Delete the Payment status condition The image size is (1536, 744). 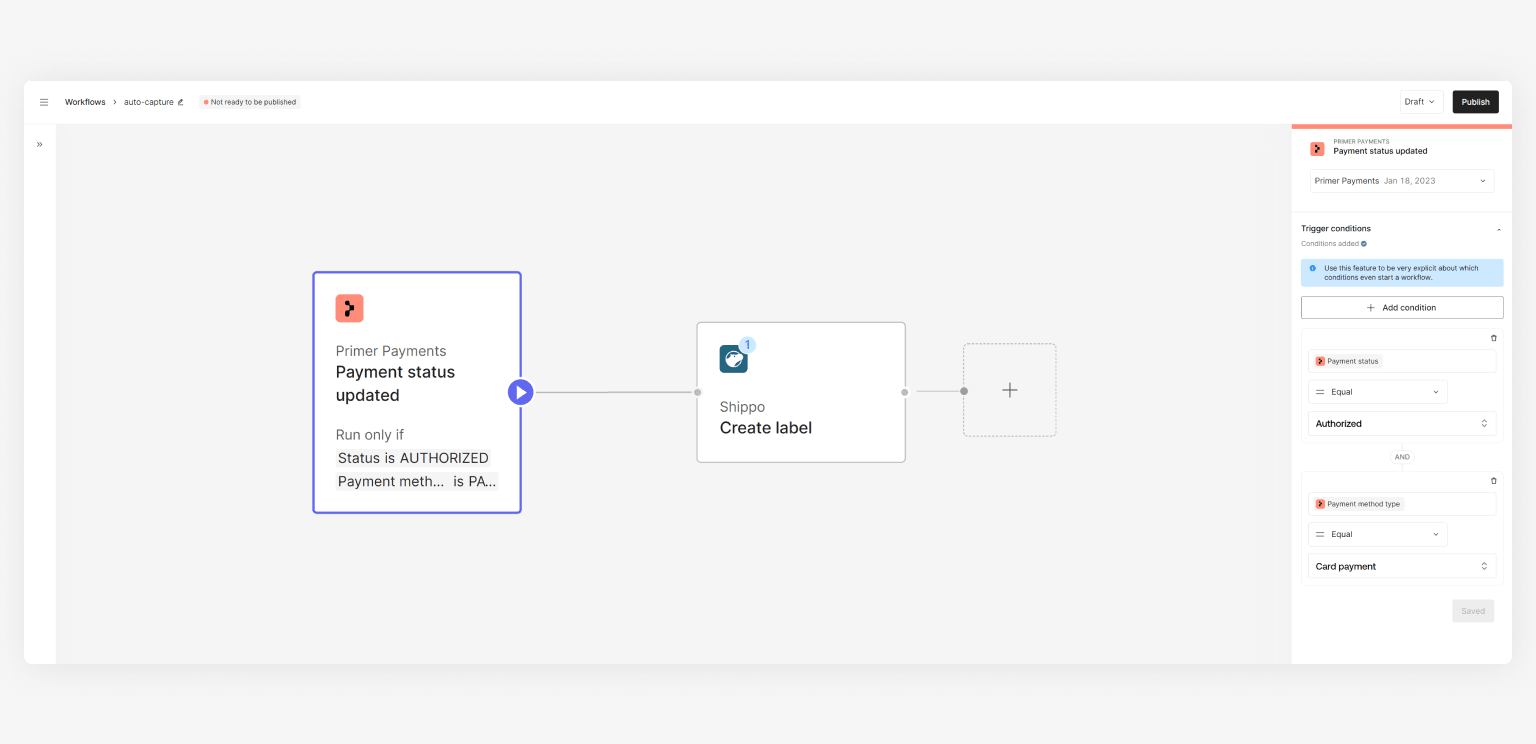pos(1494,338)
